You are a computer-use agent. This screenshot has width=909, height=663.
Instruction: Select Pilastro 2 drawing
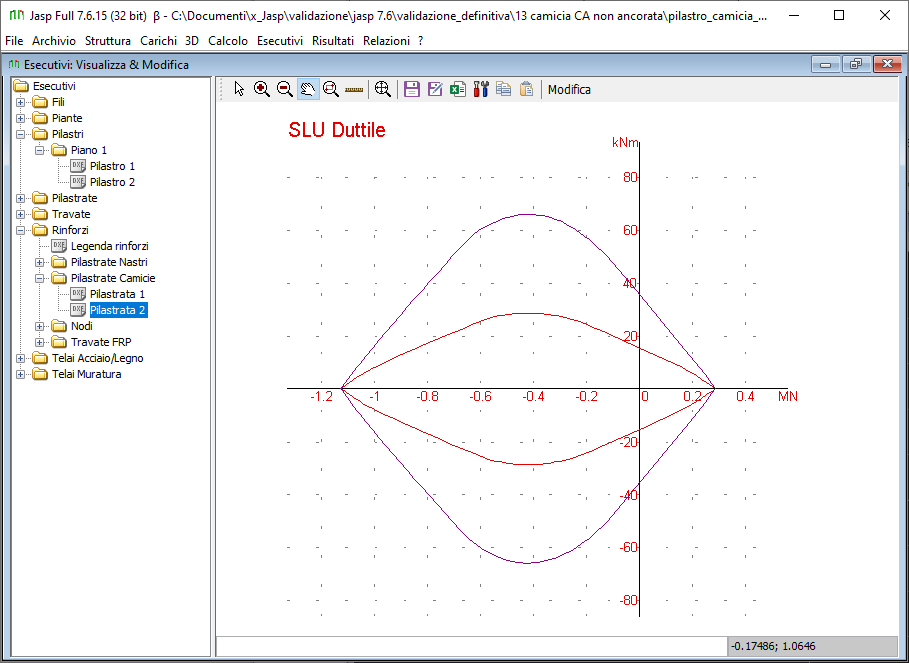pos(112,182)
